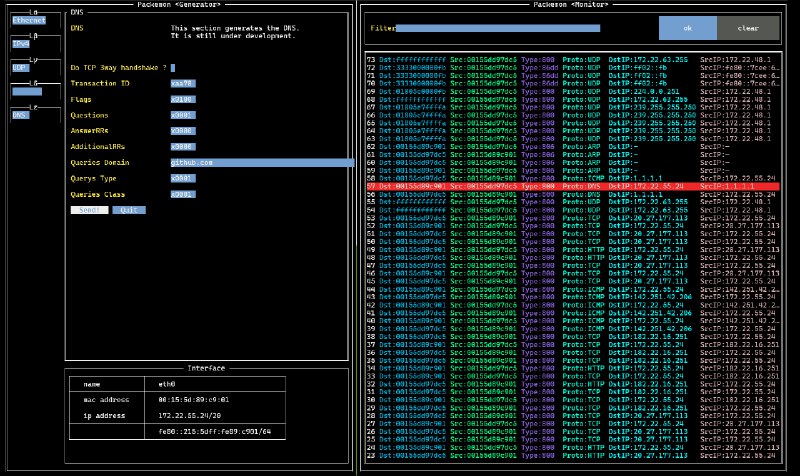Click the Transaction ID input field
The image size is (800, 476).
point(183,84)
